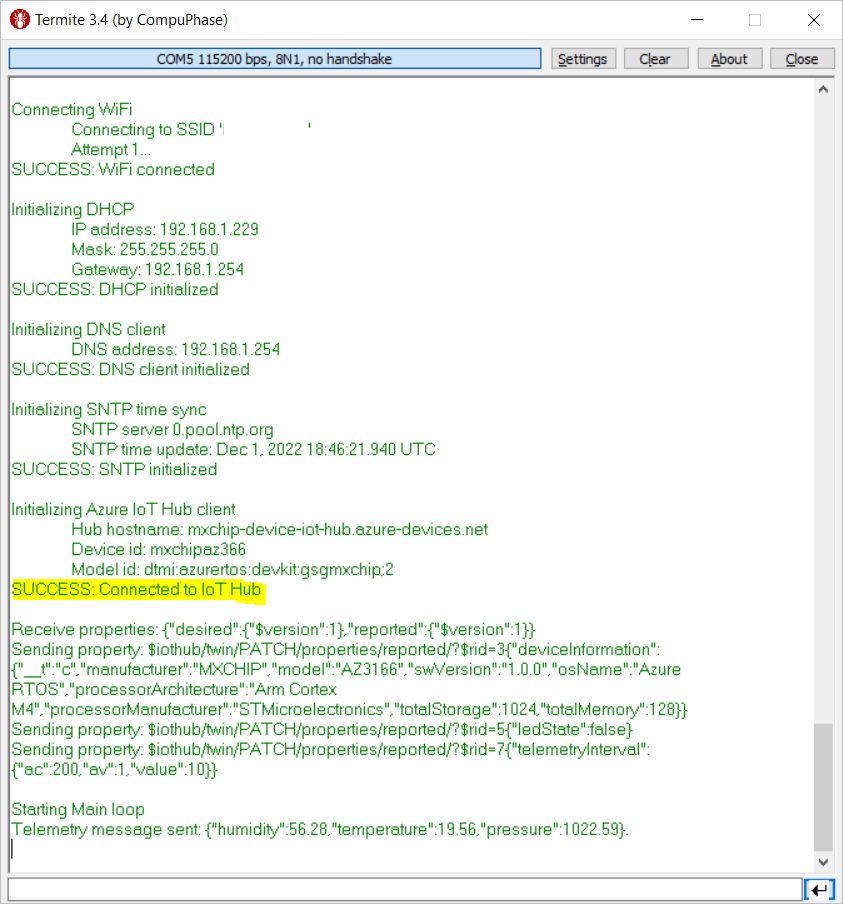Click the line "Initializing DNS client"
843x904 pixels.
click(x=88, y=330)
